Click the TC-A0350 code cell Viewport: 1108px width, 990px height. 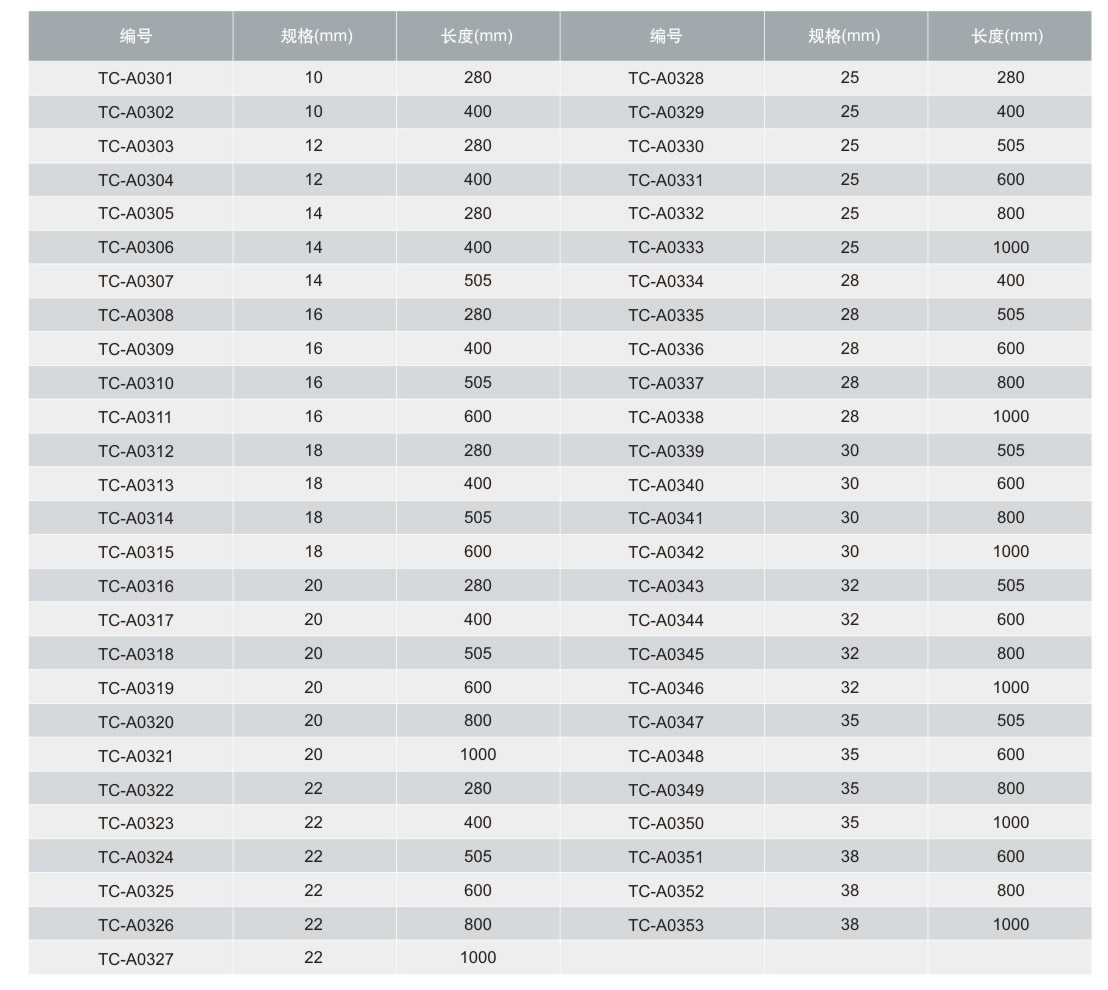coord(665,824)
